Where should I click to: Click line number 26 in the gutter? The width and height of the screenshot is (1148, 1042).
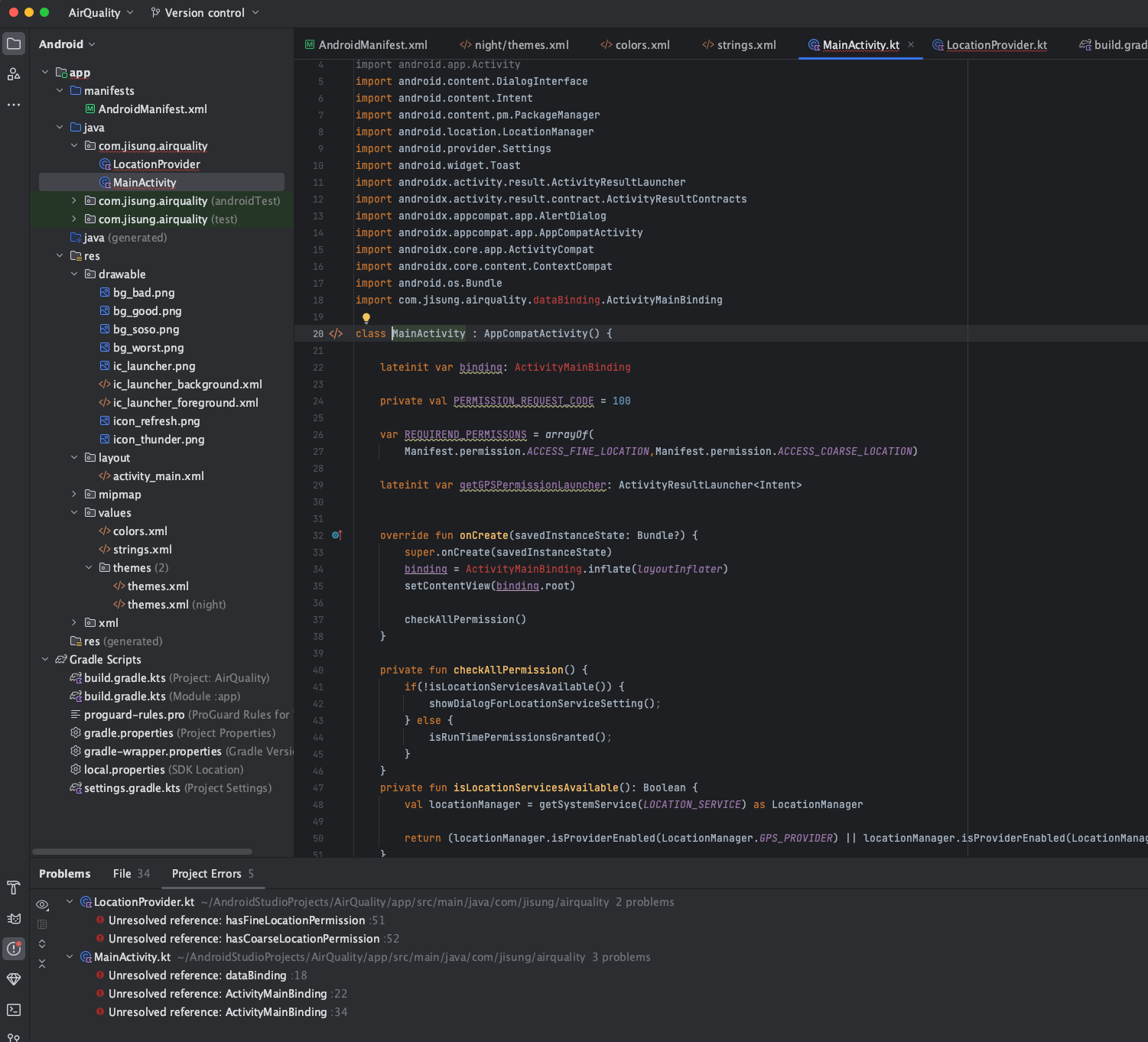pyautogui.click(x=318, y=434)
